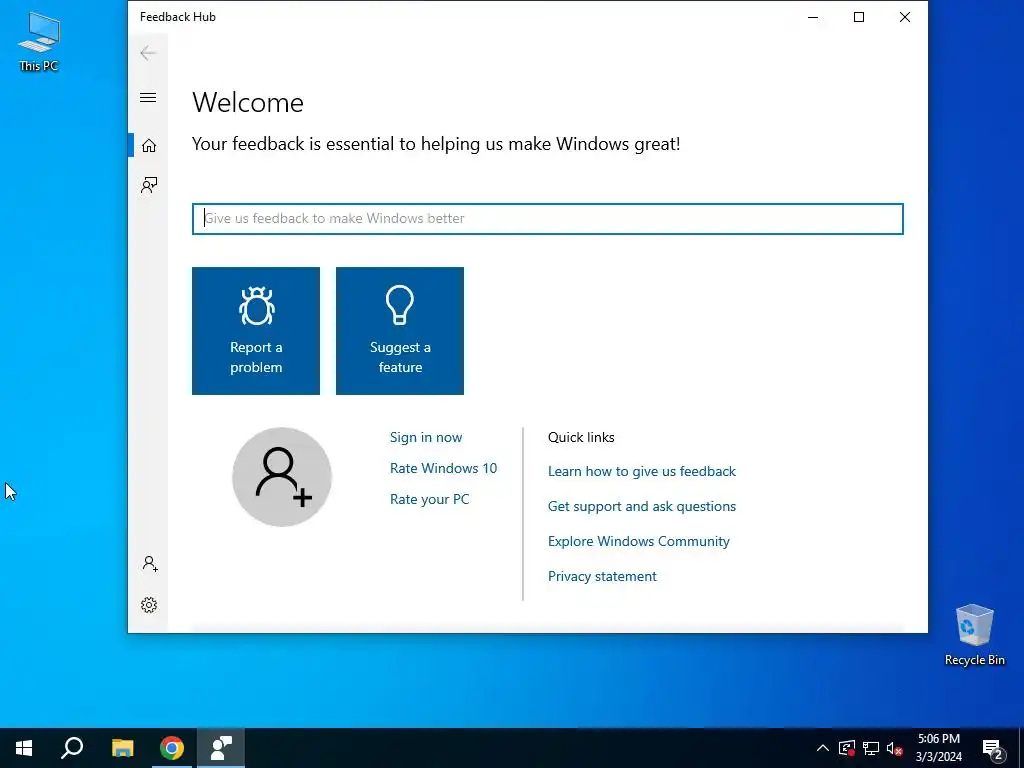Click the Suggest a feature tile

click(x=400, y=330)
